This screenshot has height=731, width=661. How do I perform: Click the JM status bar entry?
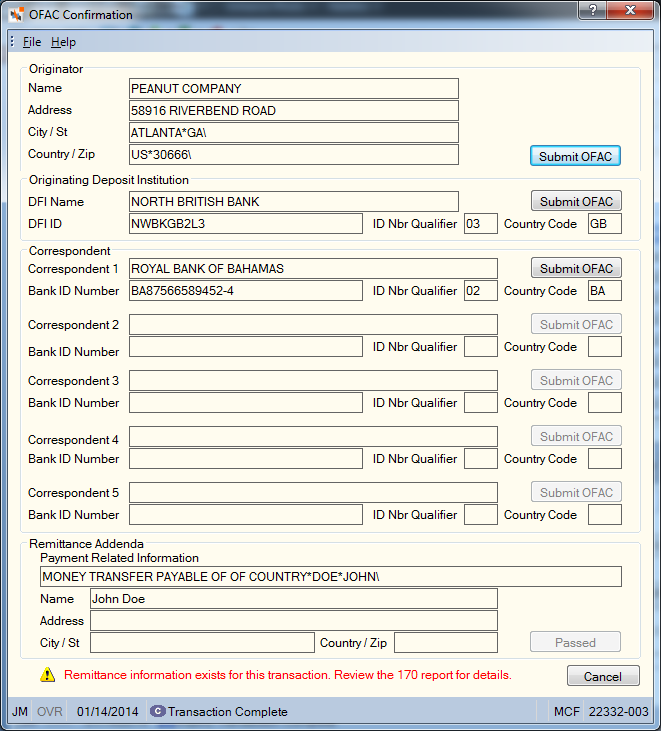click(x=20, y=711)
